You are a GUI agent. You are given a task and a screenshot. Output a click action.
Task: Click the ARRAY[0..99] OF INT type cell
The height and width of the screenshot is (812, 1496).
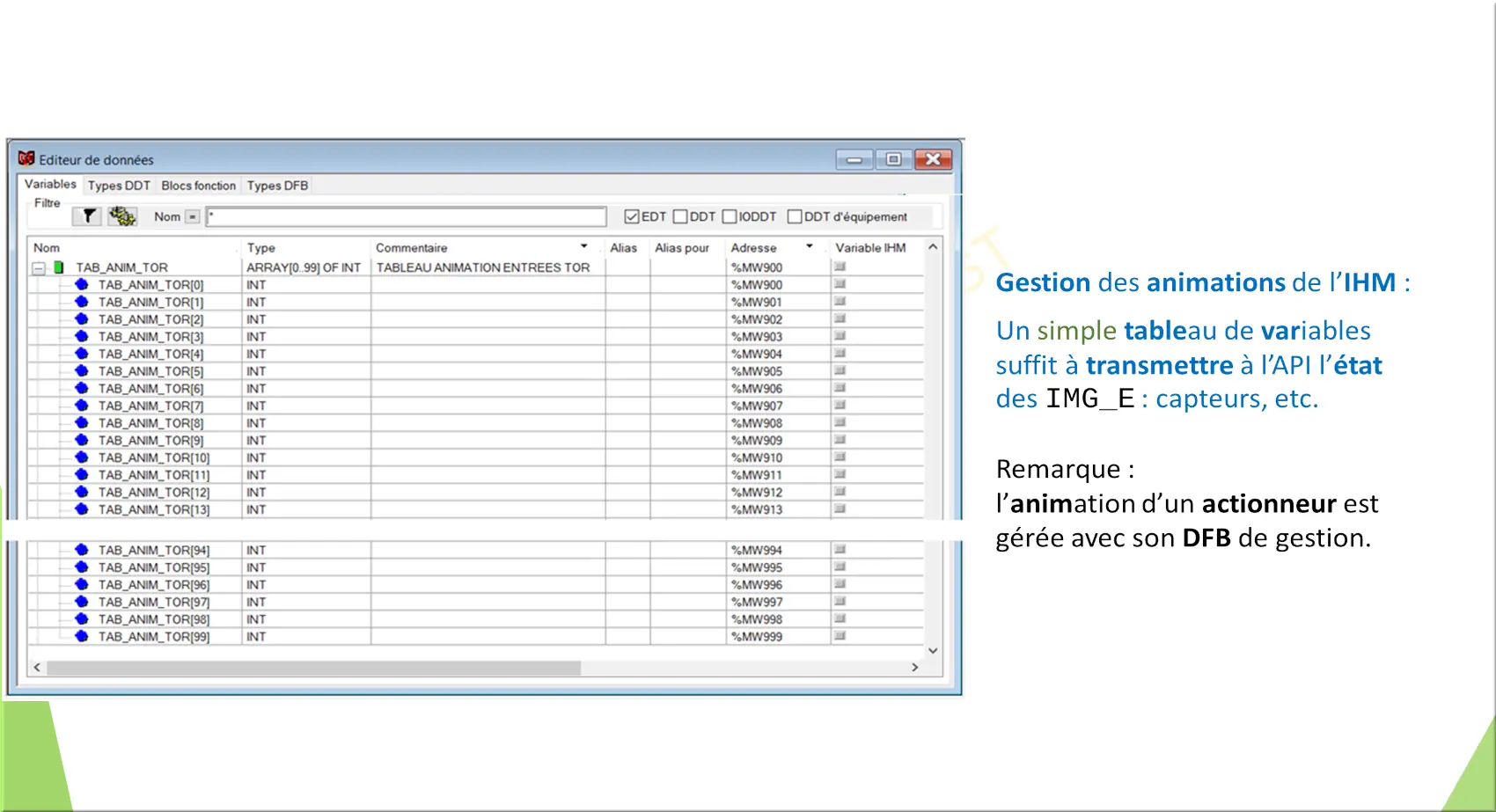pyautogui.click(x=305, y=267)
